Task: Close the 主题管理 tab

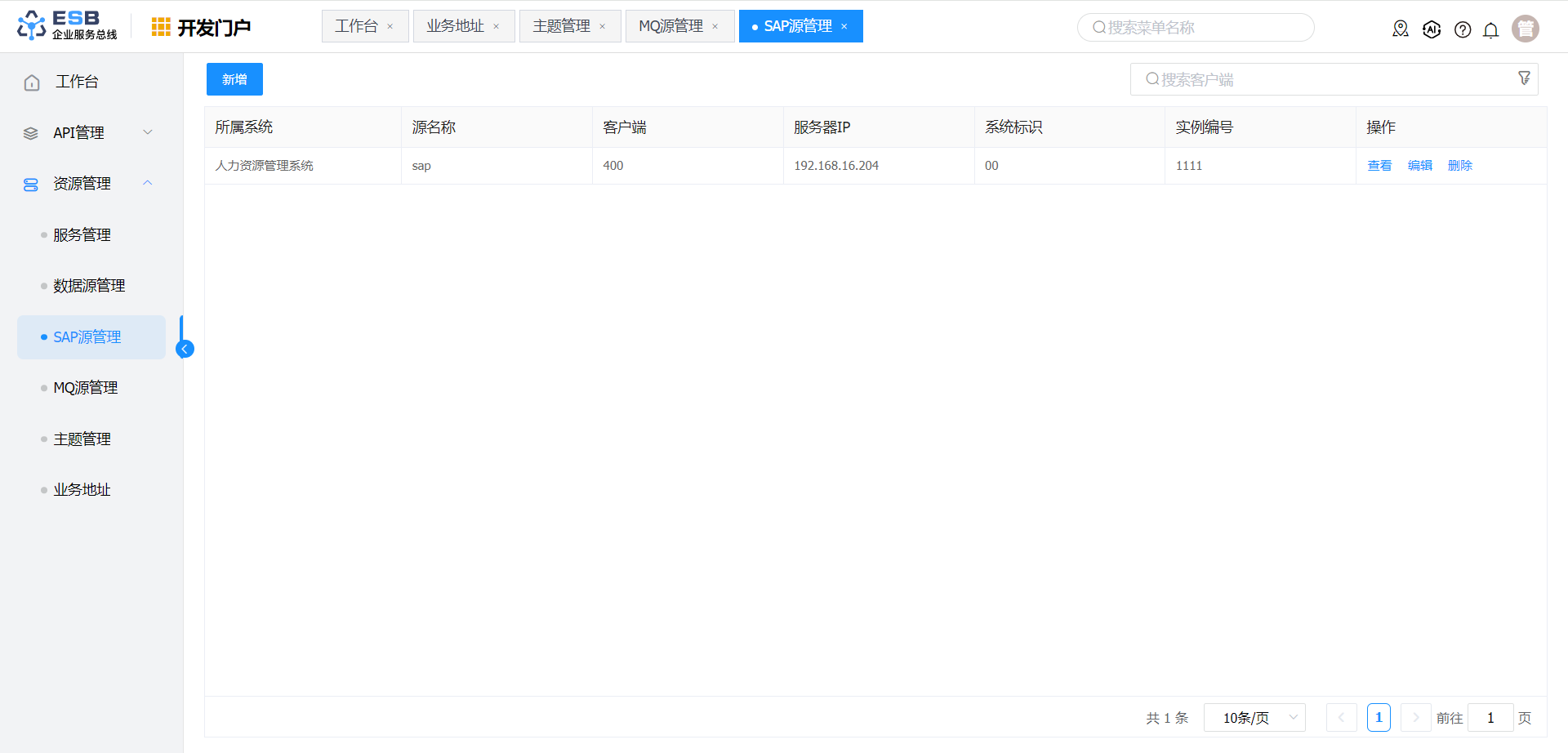Action: coord(603,27)
